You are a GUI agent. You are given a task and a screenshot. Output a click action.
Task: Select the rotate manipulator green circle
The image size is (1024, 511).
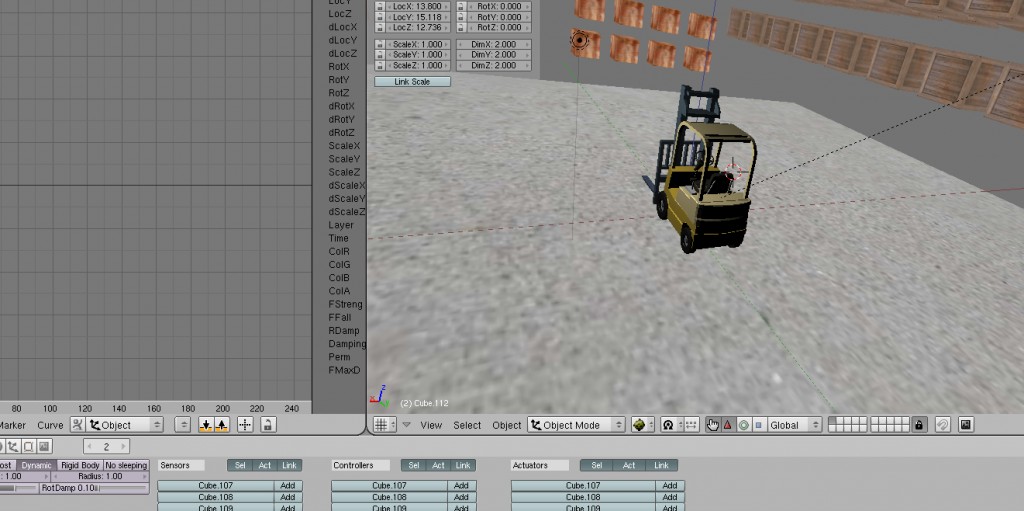point(743,425)
